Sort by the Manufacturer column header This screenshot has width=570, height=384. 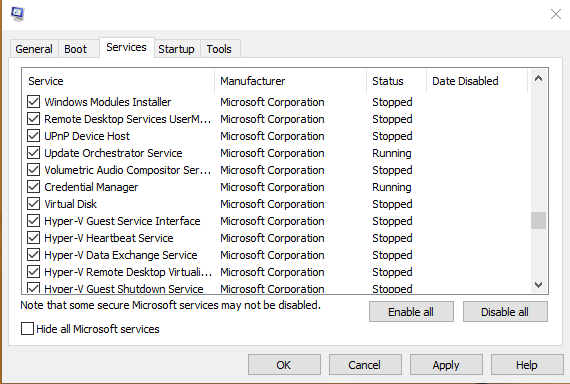point(290,81)
